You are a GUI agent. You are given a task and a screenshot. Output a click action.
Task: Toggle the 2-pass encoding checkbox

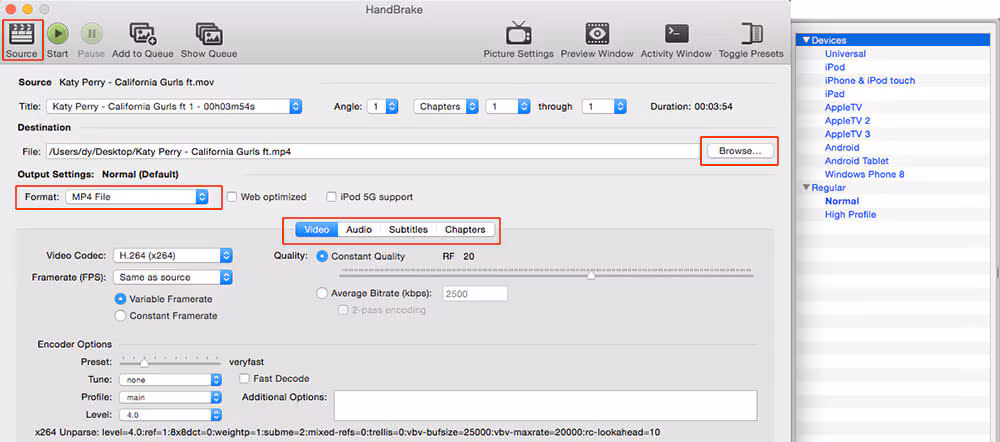click(x=343, y=310)
